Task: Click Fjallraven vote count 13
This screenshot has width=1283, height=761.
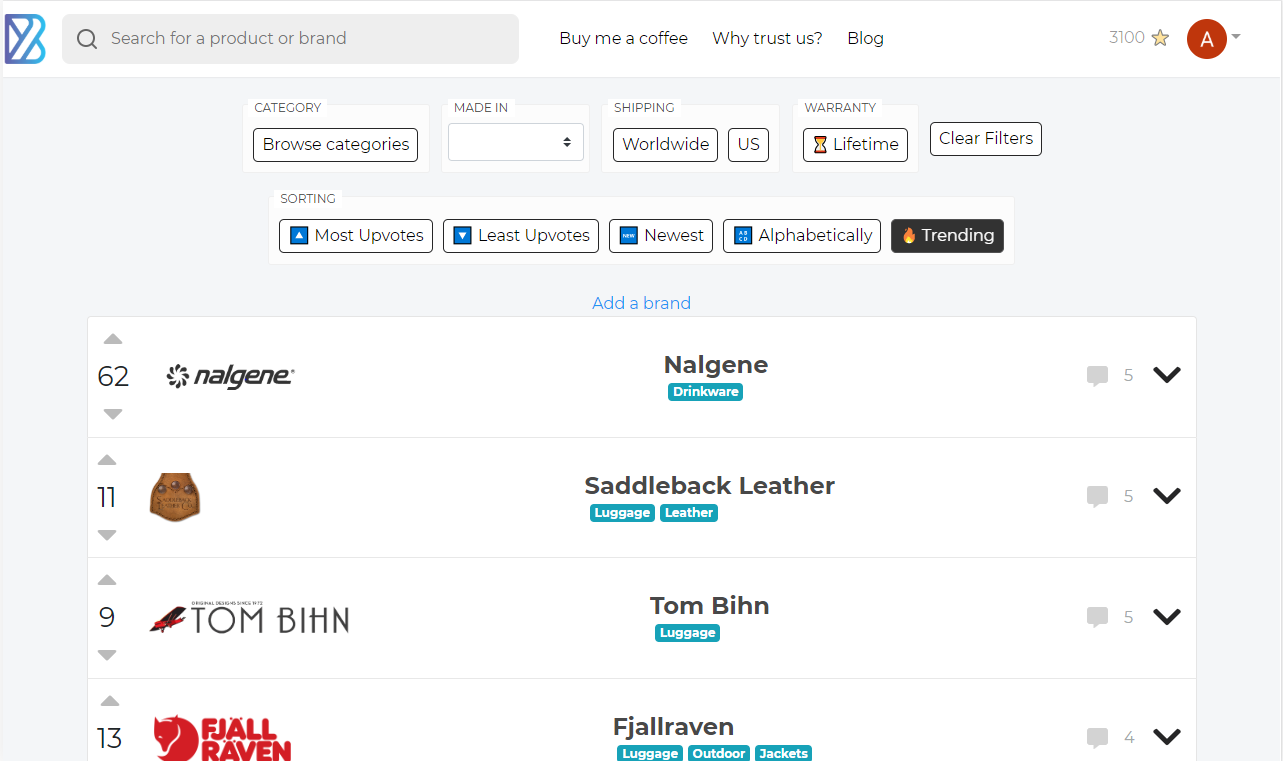Action: point(110,739)
